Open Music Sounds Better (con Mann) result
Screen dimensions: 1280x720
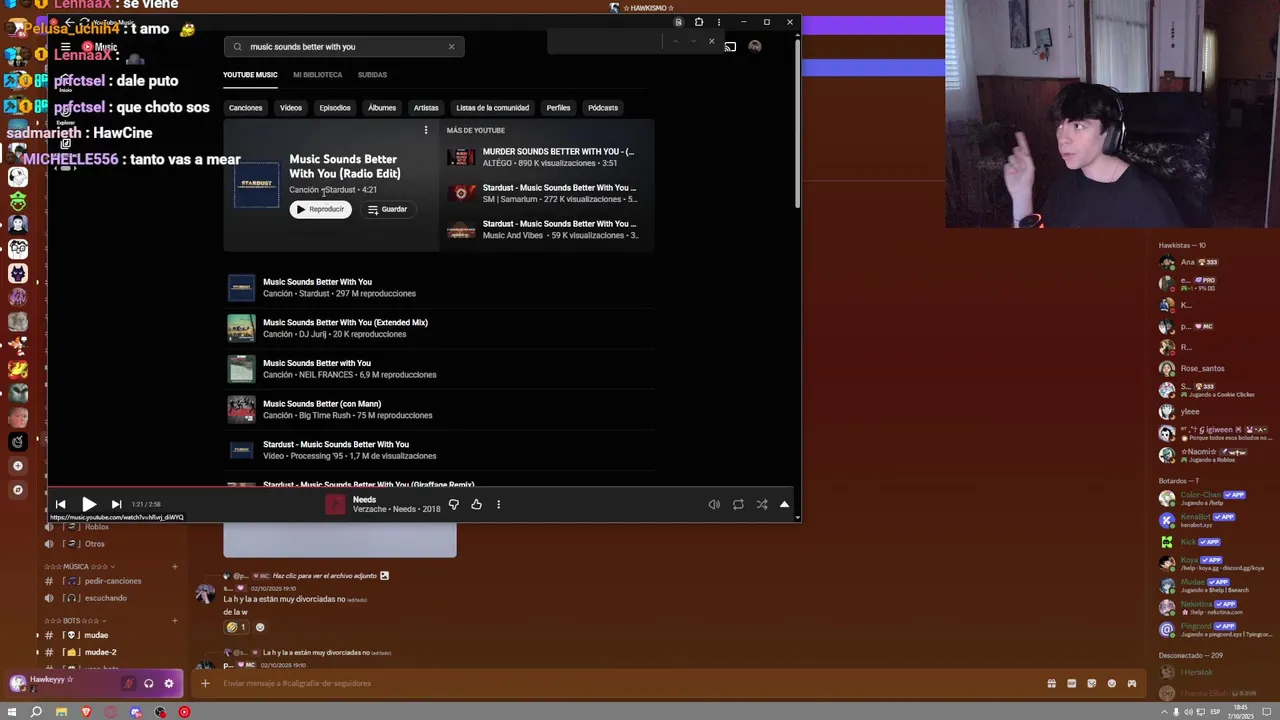click(440, 409)
